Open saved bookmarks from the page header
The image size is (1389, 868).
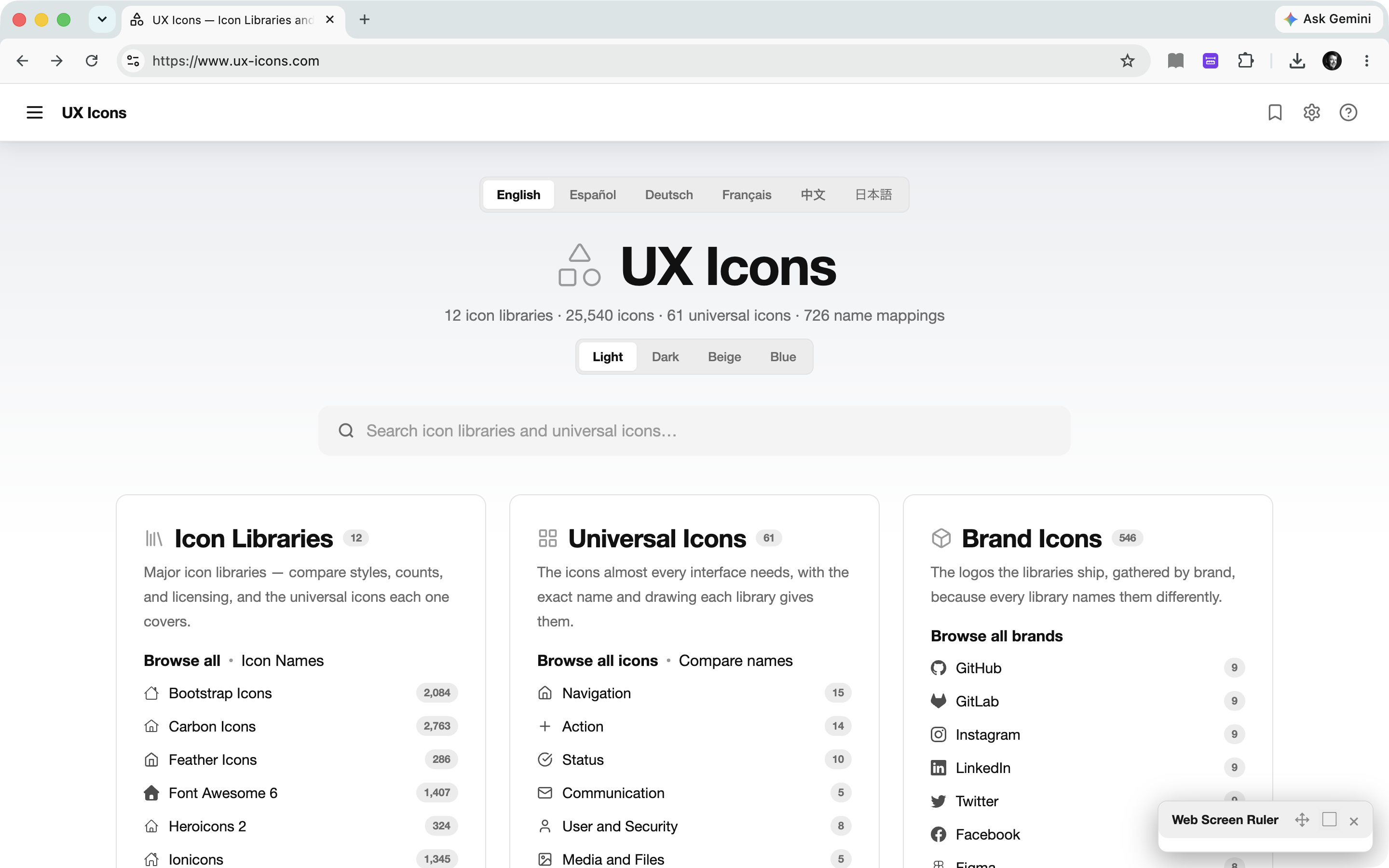[1275, 112]
